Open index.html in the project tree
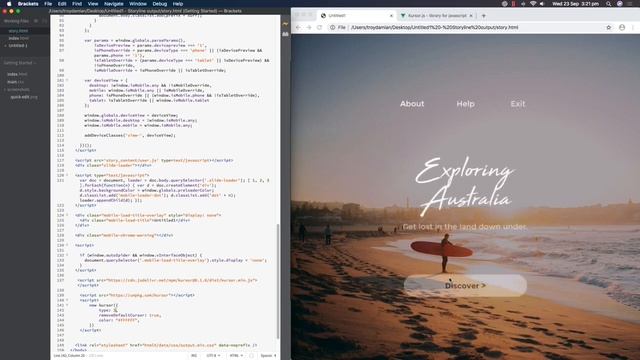The width and height of the screenshot is (640, 360). tap(17, 74)
